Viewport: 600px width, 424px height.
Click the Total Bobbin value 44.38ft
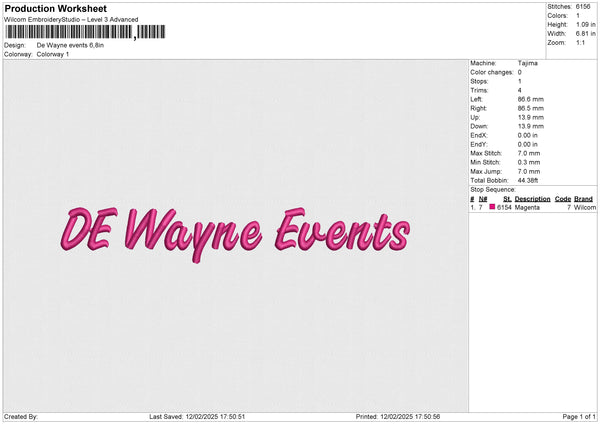[x=531, y=179]
